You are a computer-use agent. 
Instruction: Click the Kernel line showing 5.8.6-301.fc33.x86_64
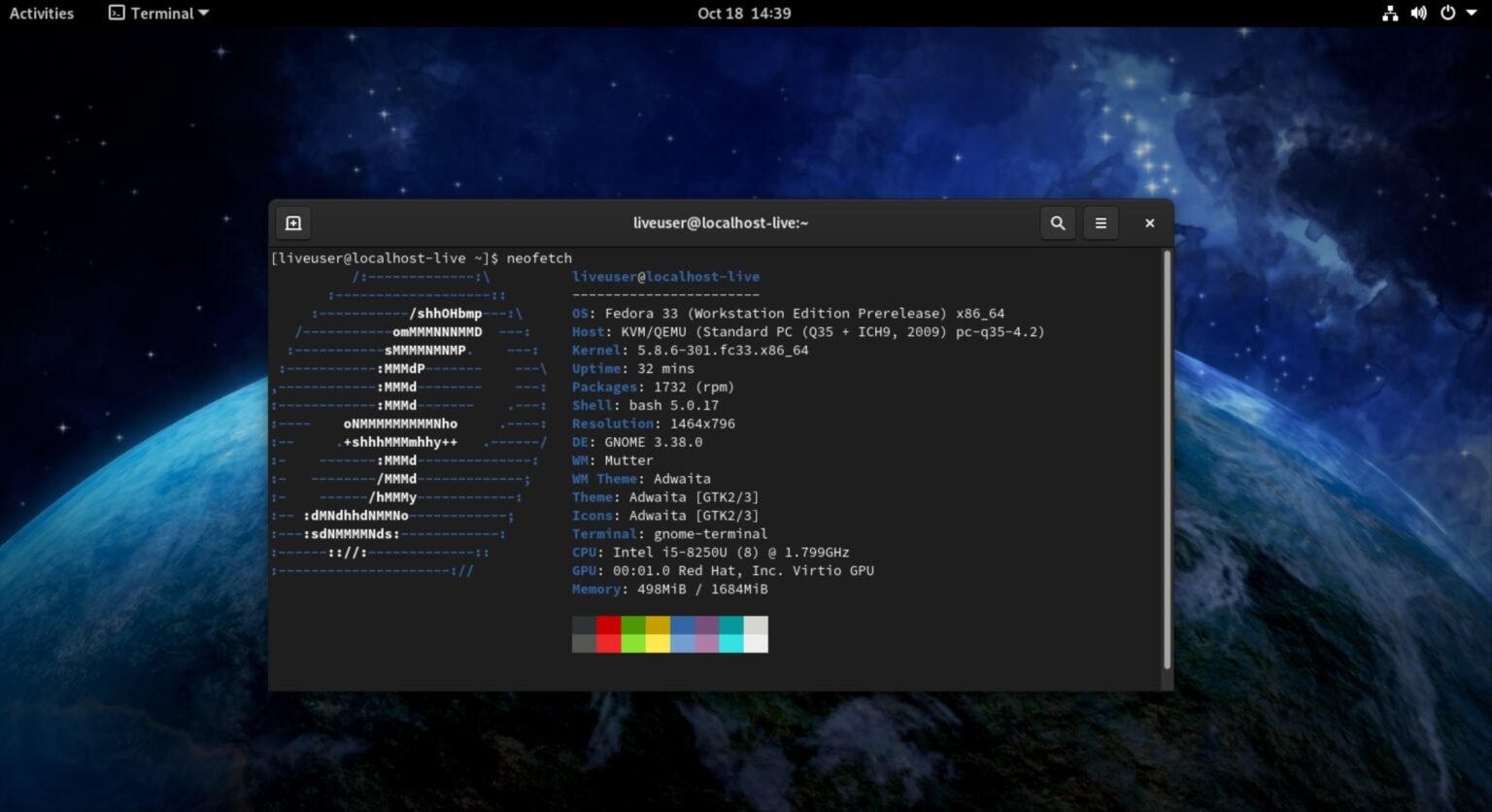click(x=691, y=351)
